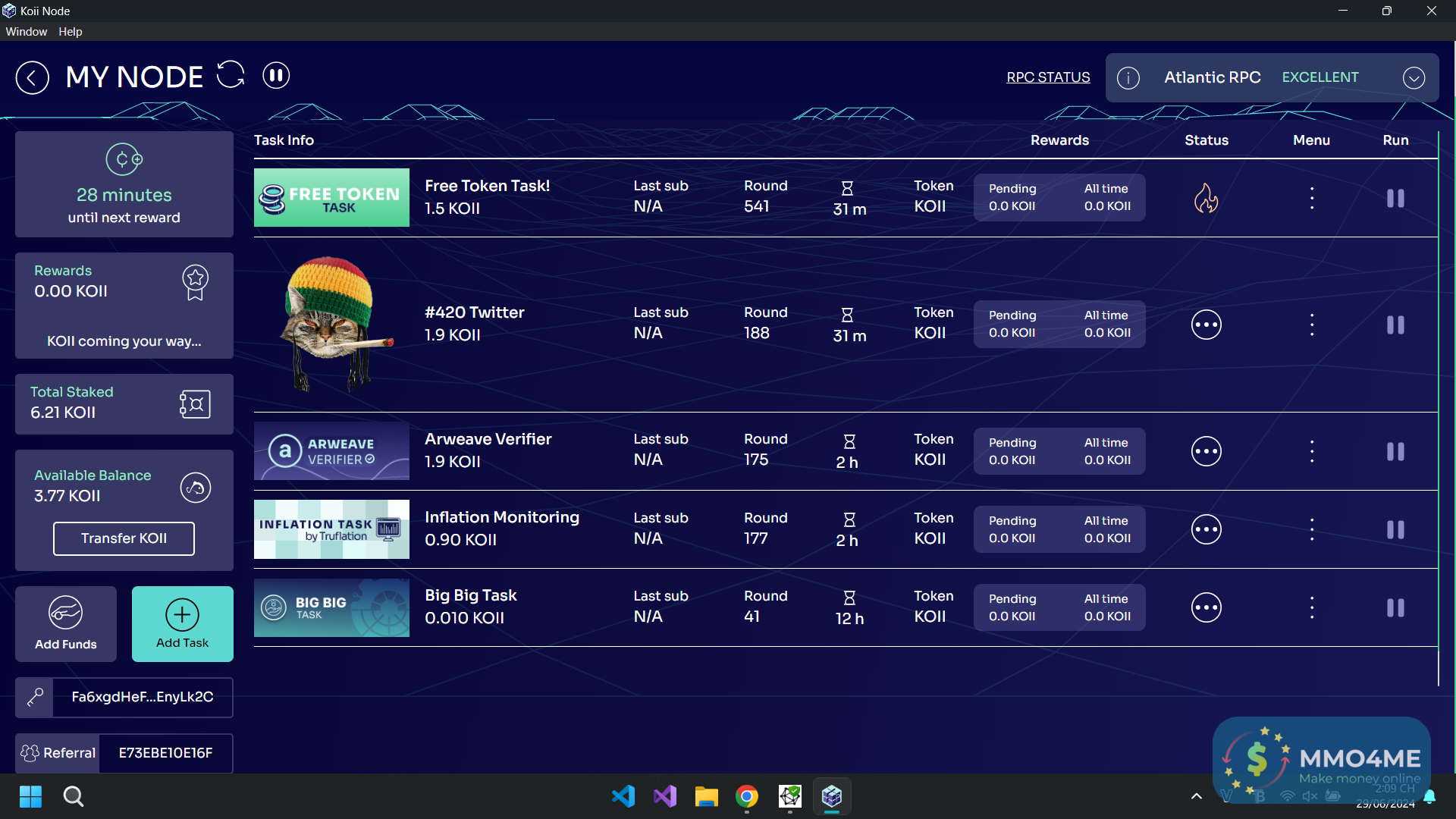This screenshot has height=819, width=1456.
Task: Click the back arrow beside MY NODE
Action: (33, 77)
